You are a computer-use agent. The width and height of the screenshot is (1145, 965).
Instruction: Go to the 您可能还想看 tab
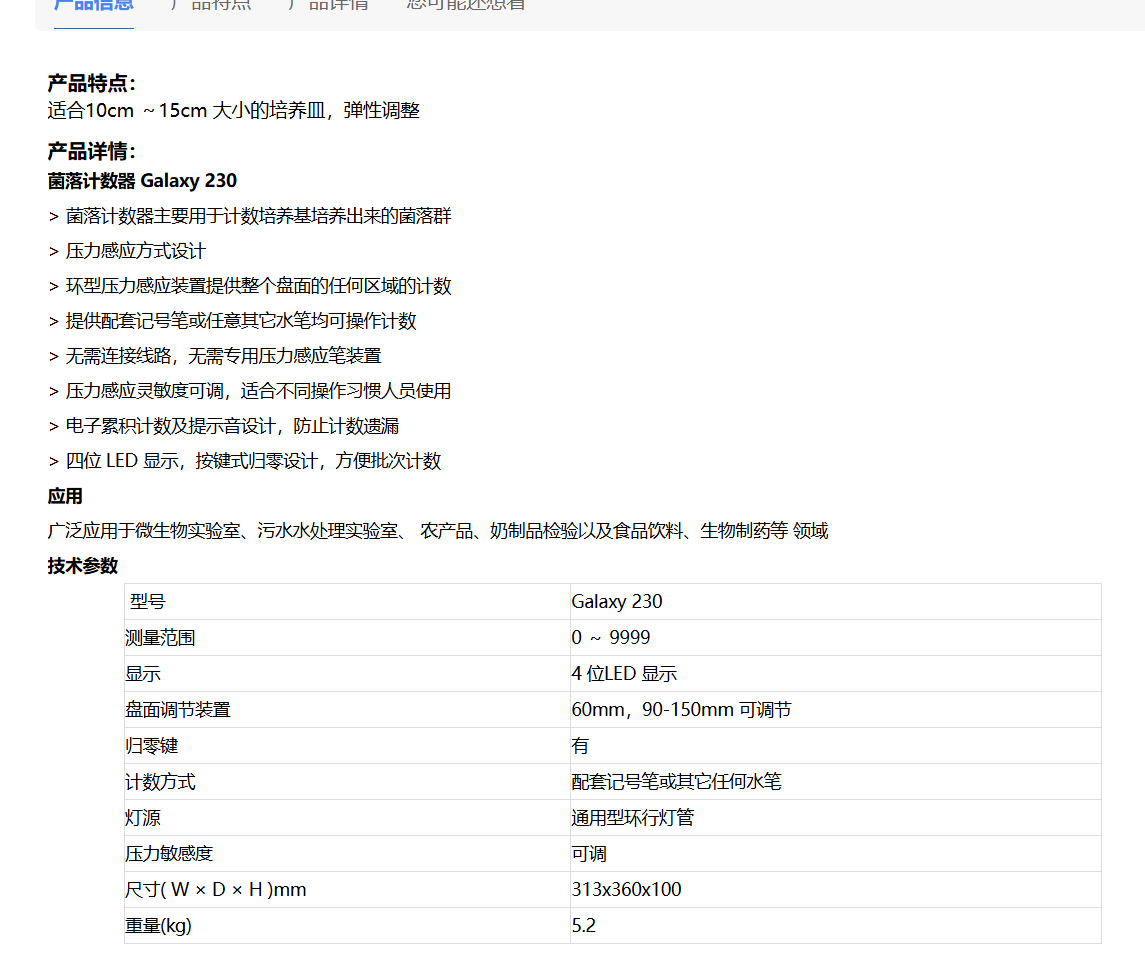pyautogui.click(x=466, y=5)
